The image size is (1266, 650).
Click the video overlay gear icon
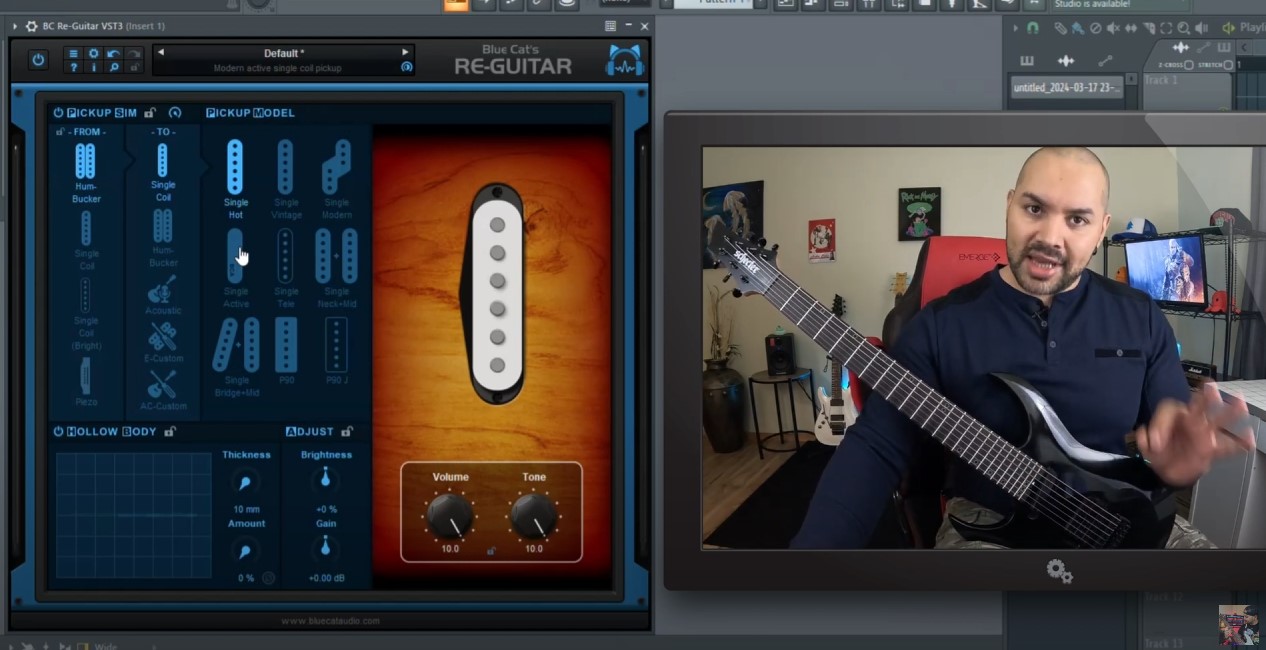pos(1060,571)
